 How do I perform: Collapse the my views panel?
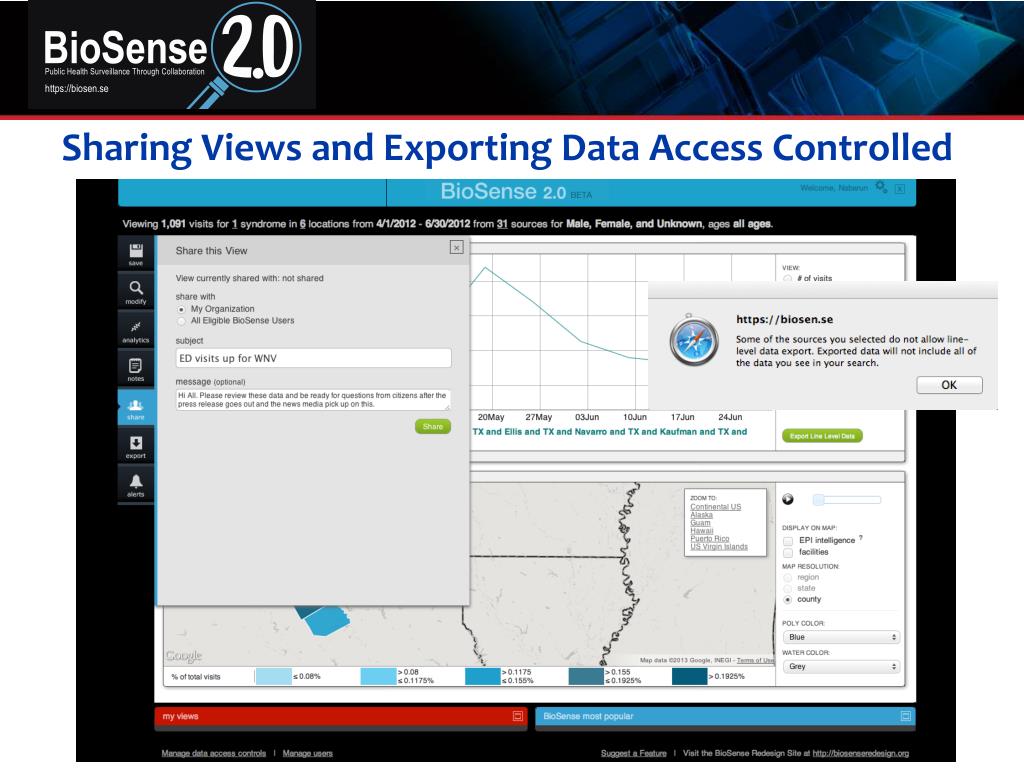pos(518,716)
